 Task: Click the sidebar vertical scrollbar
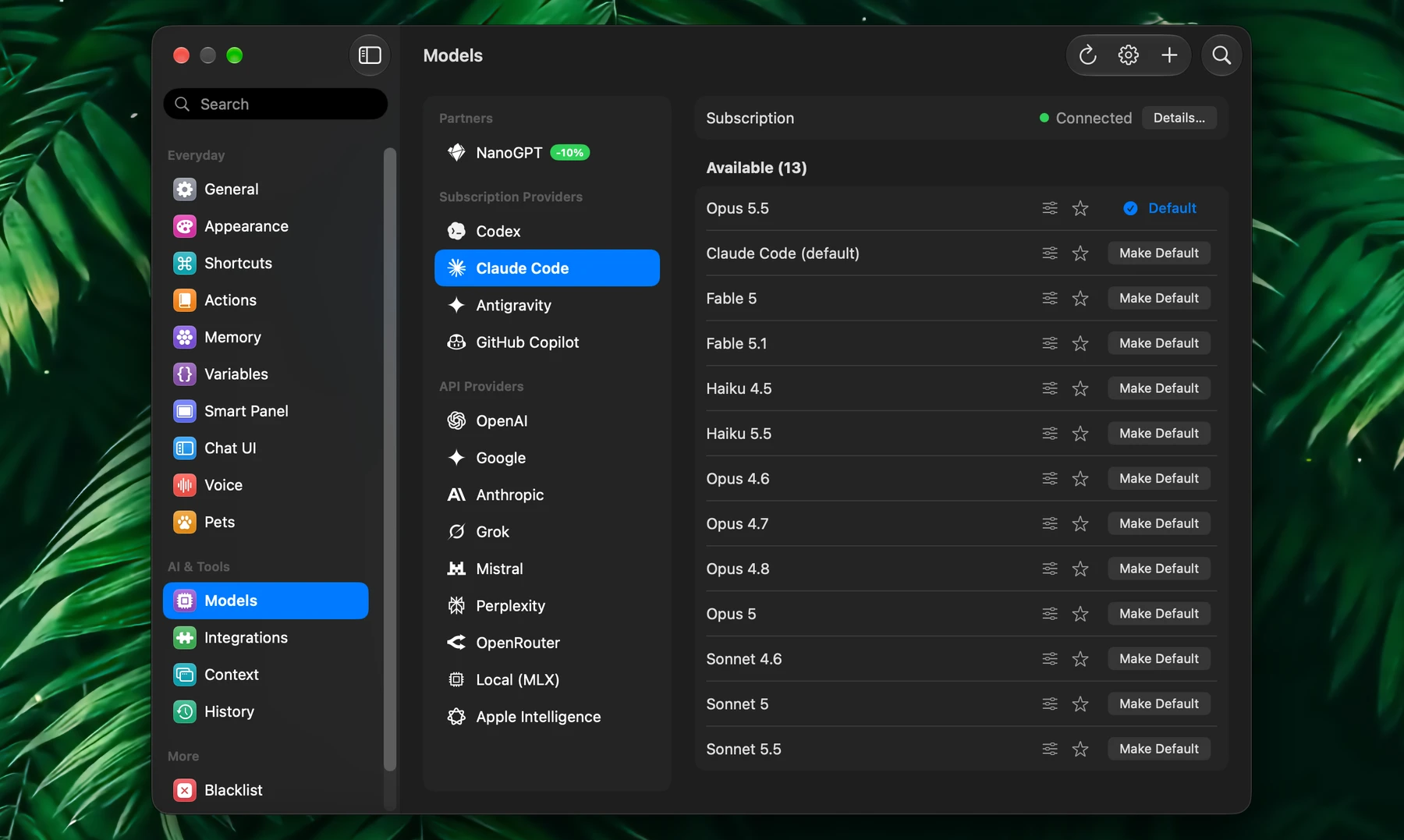click(x=390, y=459)
